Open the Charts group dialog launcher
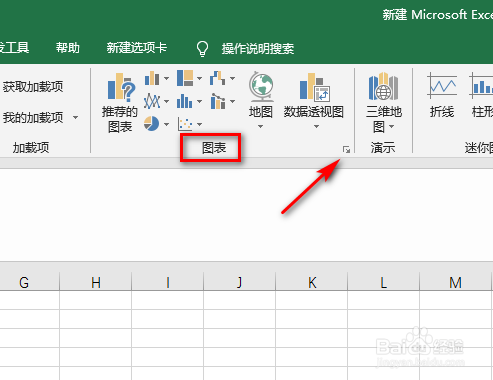493x380 pixels. (346, 150)
